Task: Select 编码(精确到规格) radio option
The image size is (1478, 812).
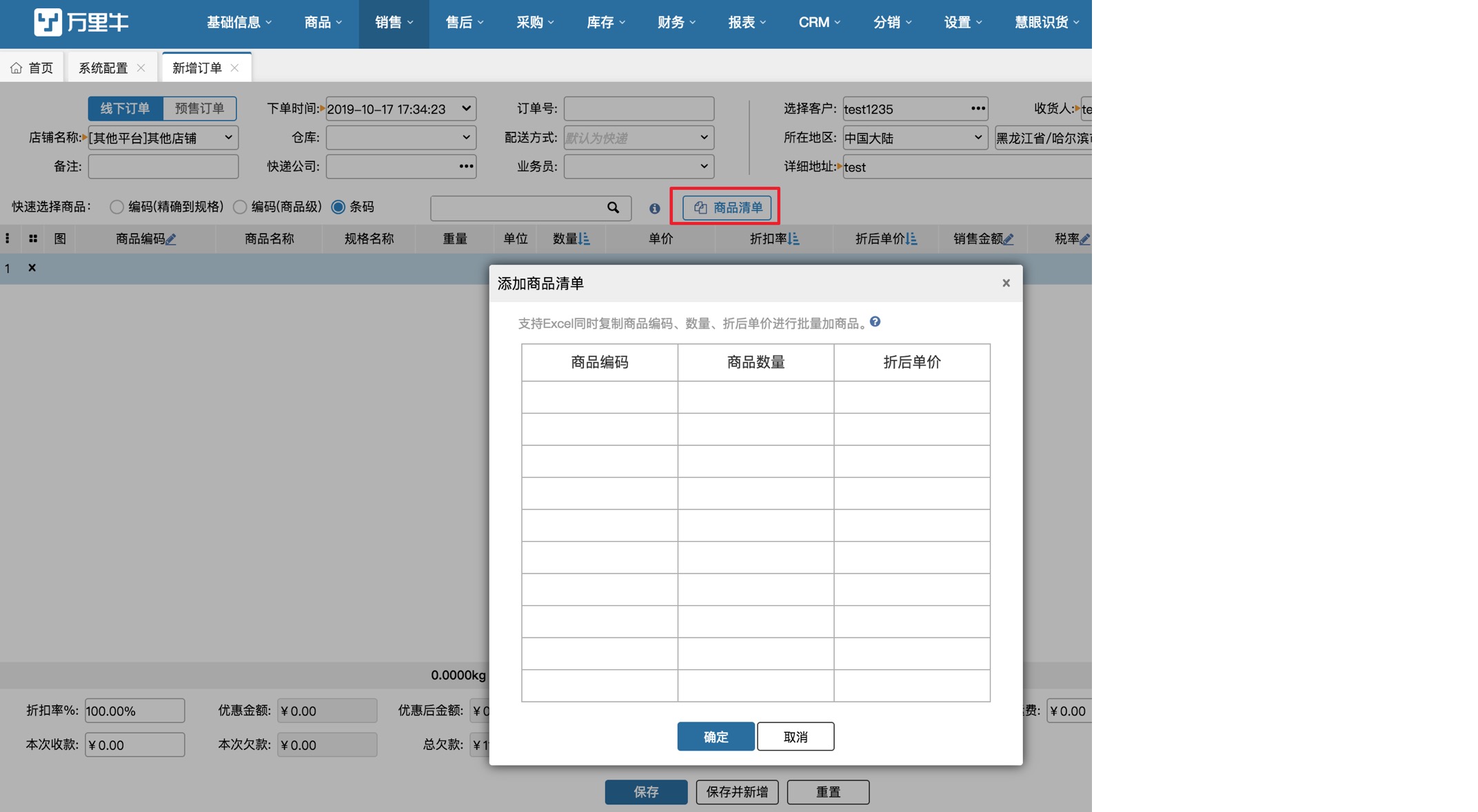Action: tap(117, 207)
